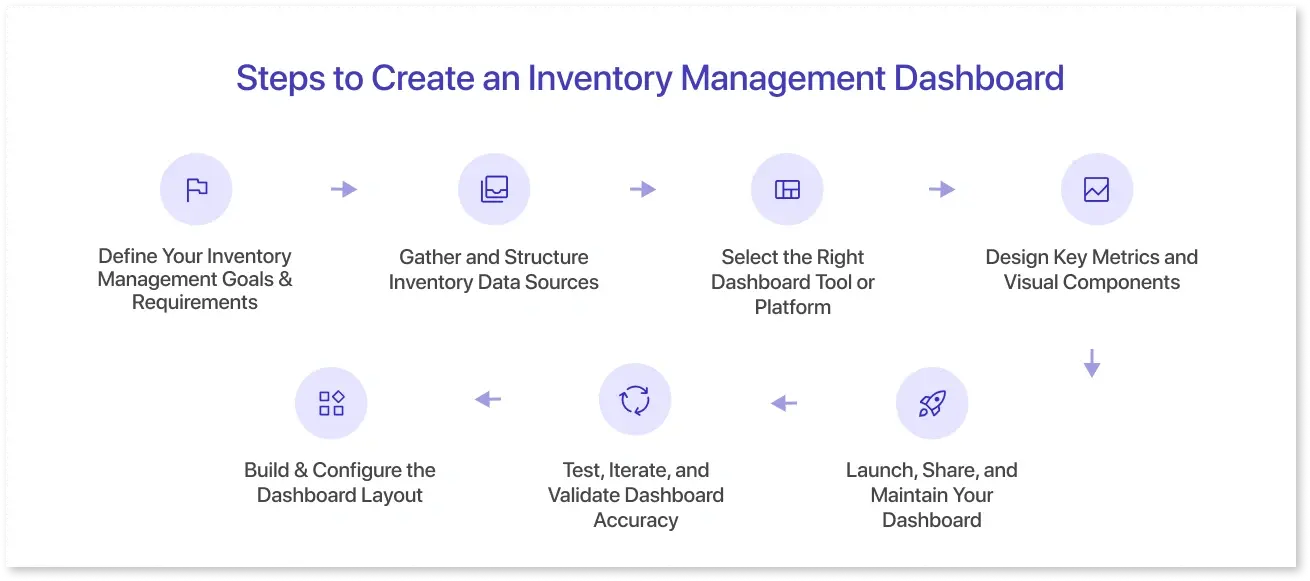The width and height of the screenshot is (1310, 581).
Task: Click 'Gather and Structure Inventory Data Sources' label
Action: click(494, 270)
